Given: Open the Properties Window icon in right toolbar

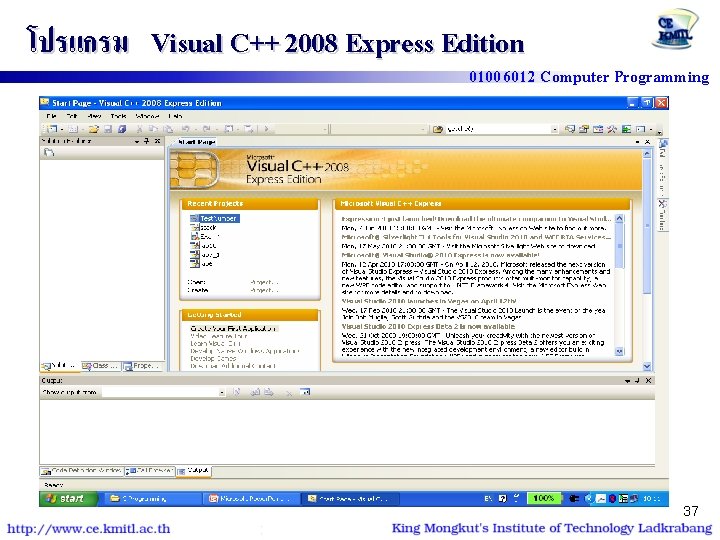Looking at the screenshot, I should point(584,129).
